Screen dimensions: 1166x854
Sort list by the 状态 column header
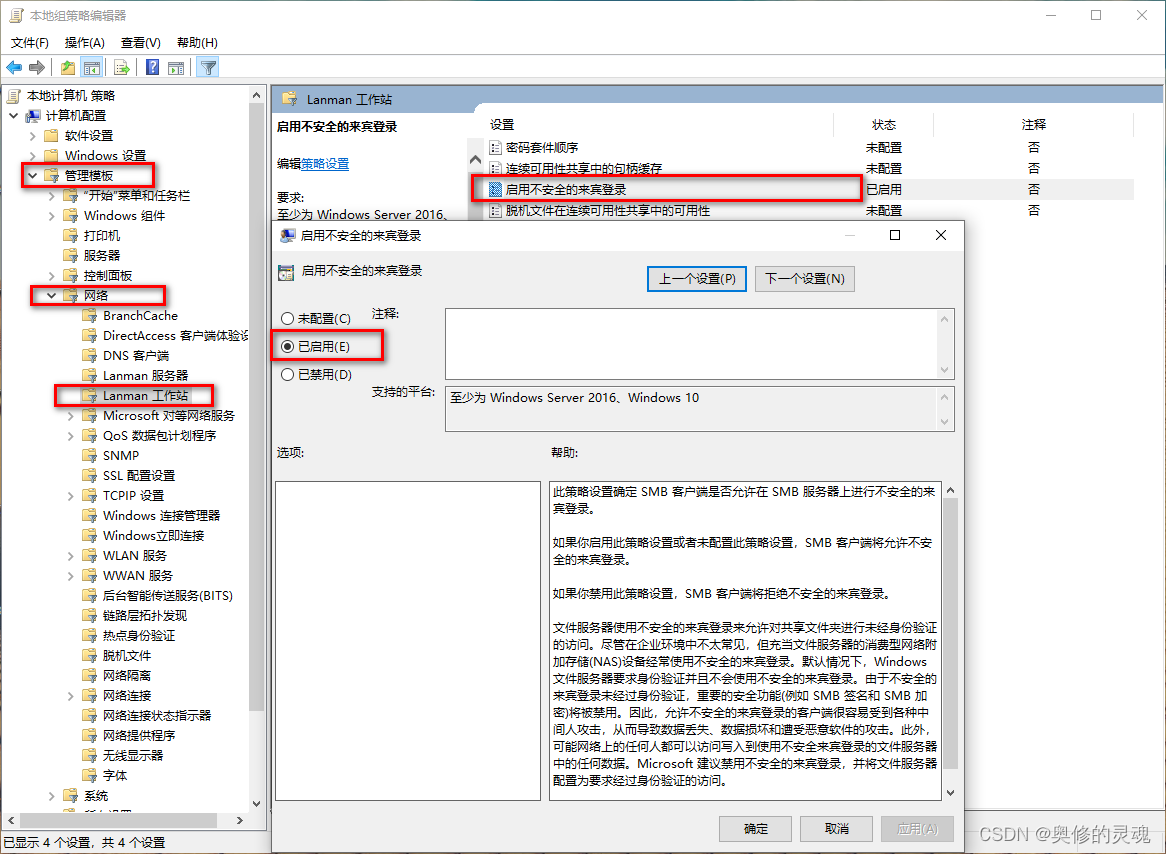(883, 125)
